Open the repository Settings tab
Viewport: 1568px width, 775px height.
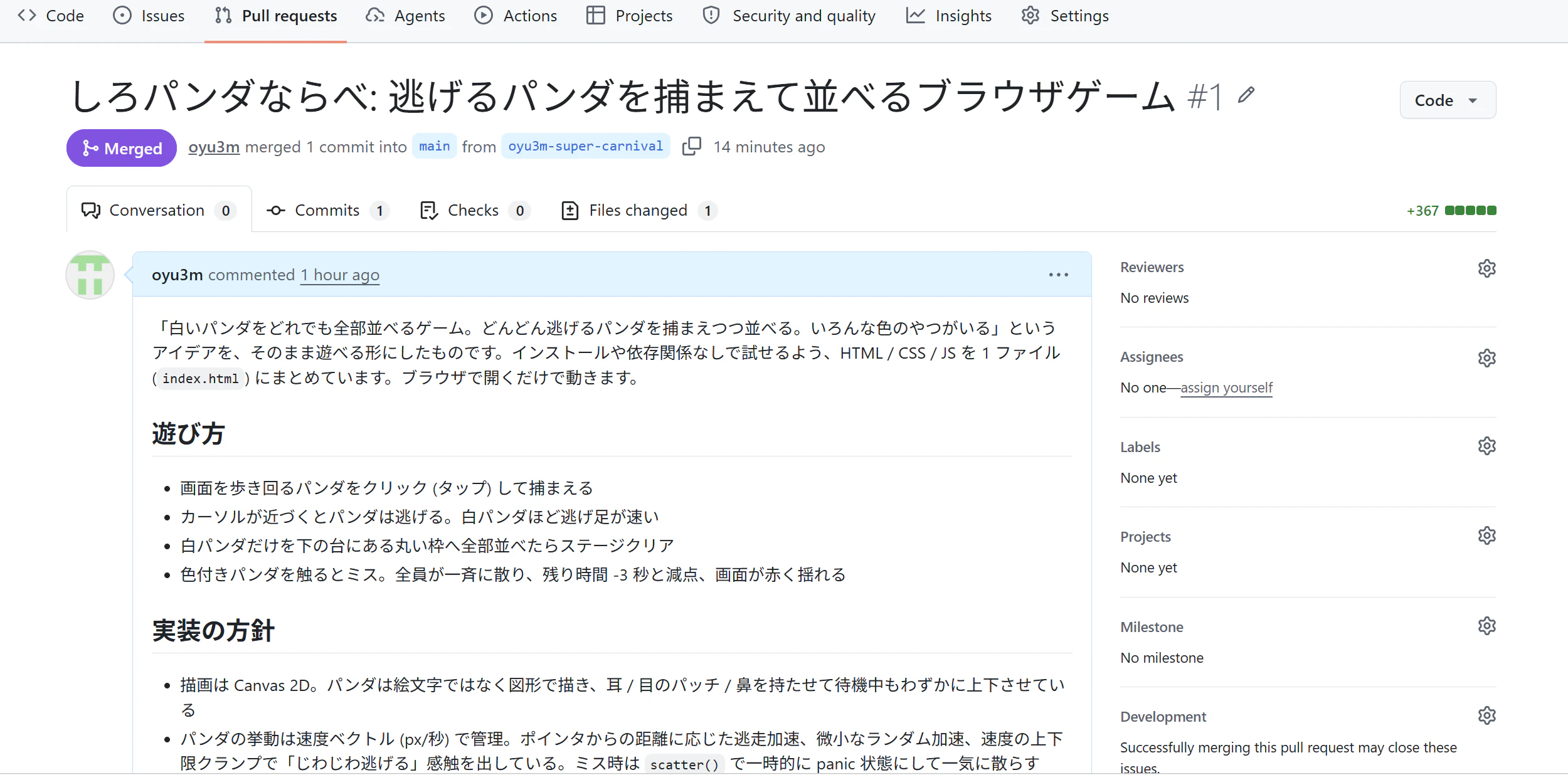point(1065,16)
